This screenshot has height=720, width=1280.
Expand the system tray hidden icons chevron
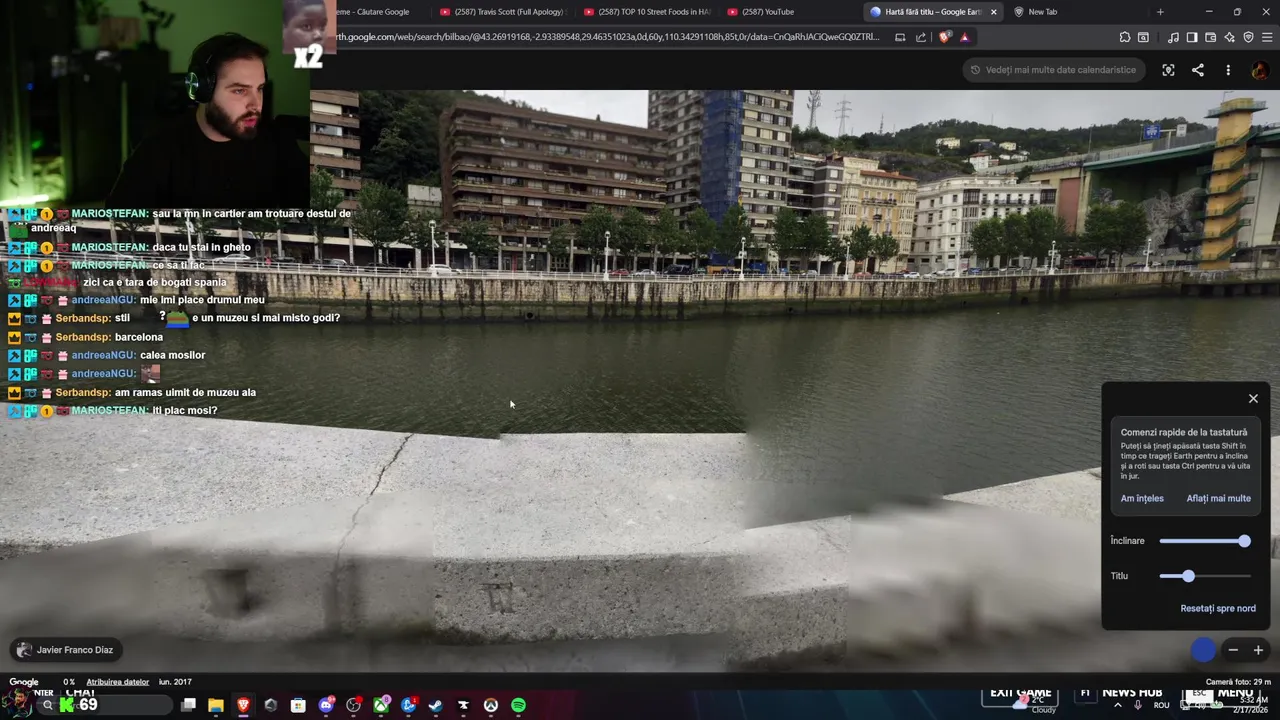pos(1118,705)
